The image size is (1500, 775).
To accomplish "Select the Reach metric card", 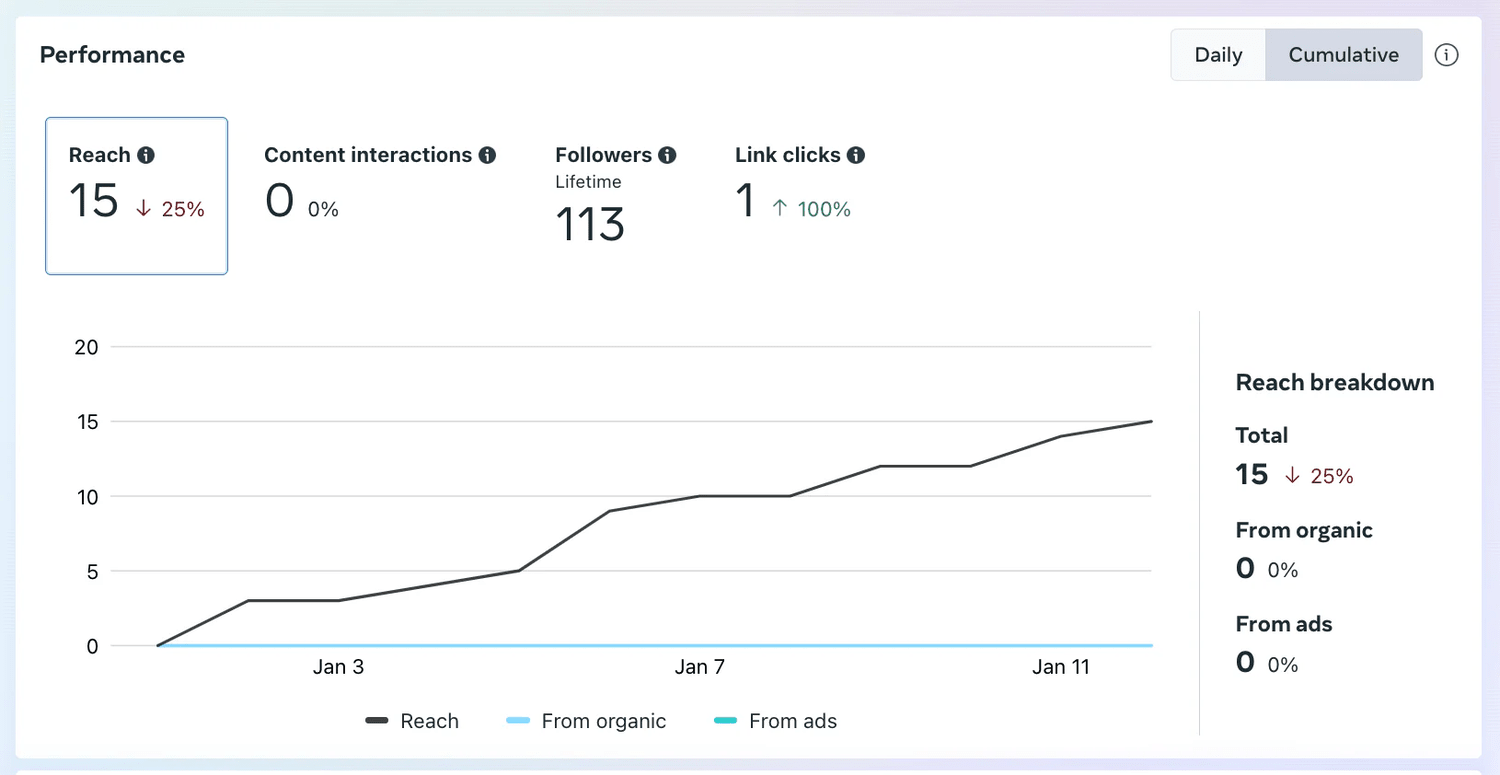I will 136,196.
